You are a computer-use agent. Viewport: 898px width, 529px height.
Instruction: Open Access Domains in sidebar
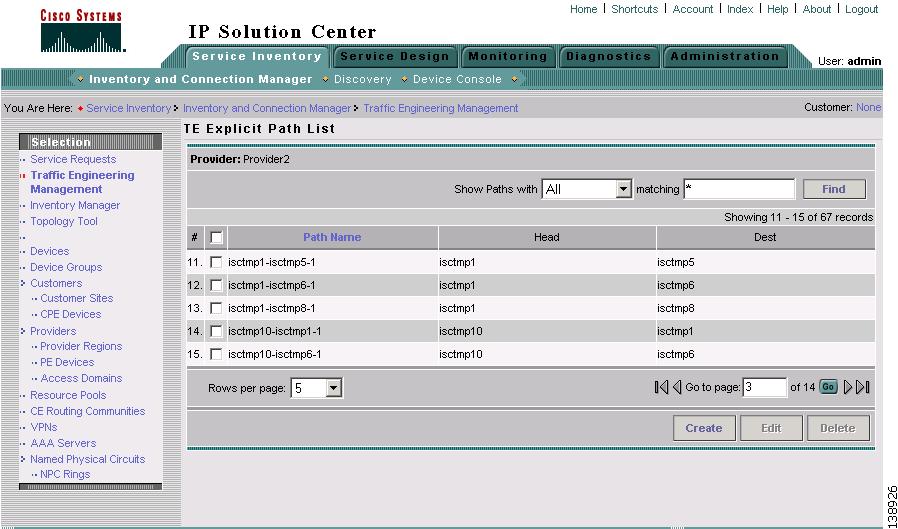pyautogui.click(x=81, y=378)
